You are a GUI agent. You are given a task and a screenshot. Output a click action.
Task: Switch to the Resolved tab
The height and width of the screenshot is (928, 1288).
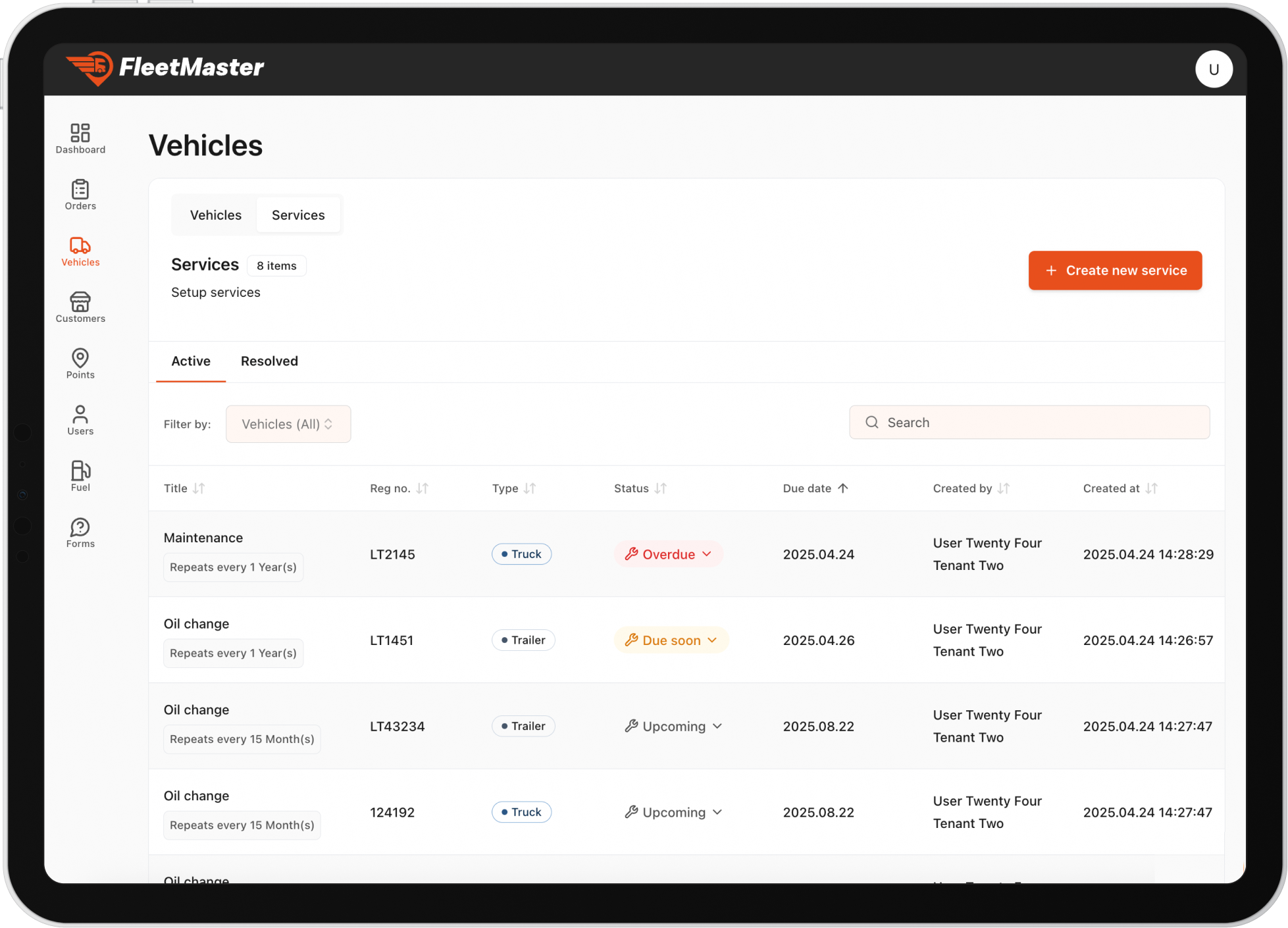tap(269, 361)
